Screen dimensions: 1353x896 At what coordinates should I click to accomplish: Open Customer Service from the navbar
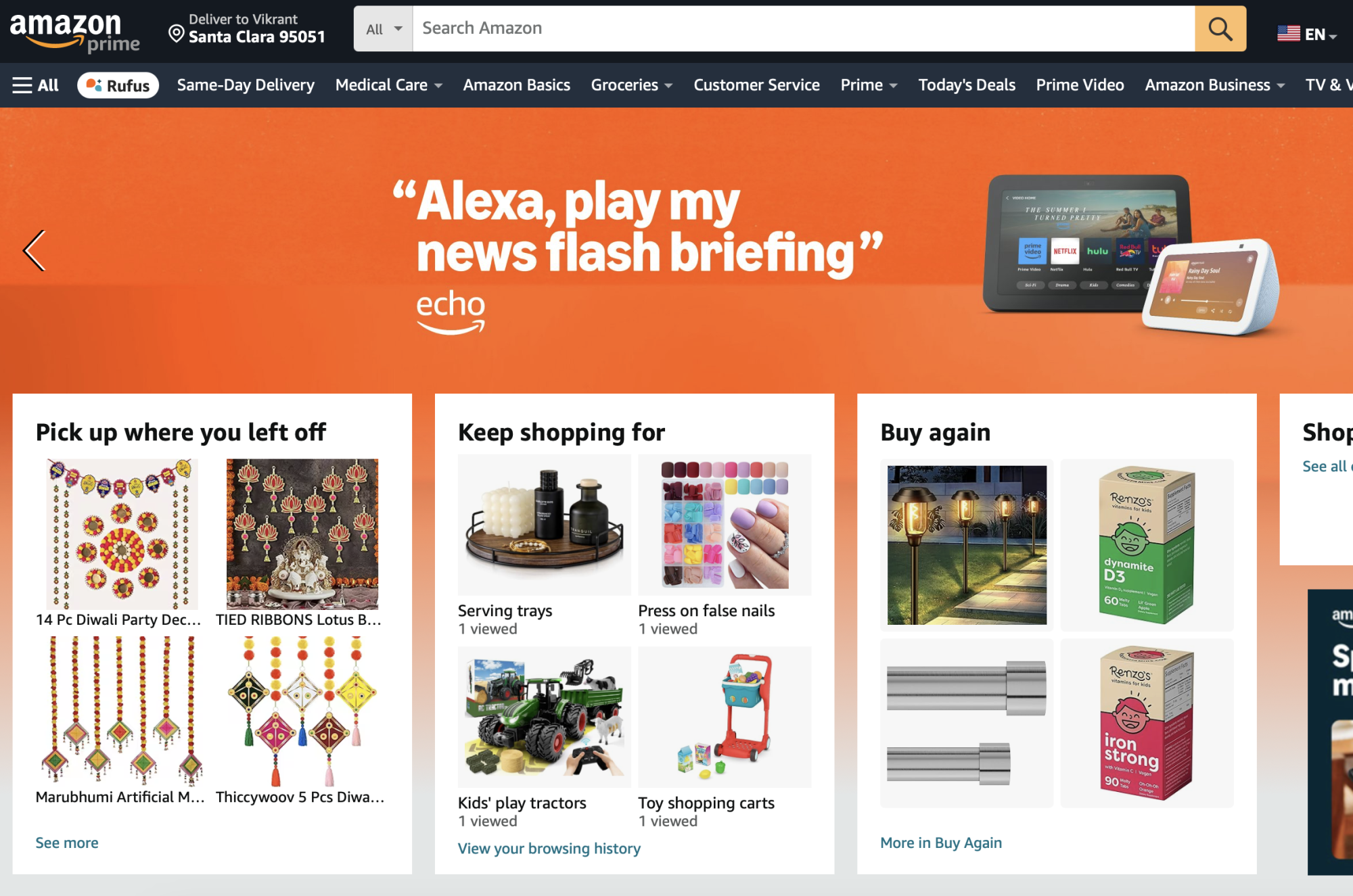click(x=756, y=85)
